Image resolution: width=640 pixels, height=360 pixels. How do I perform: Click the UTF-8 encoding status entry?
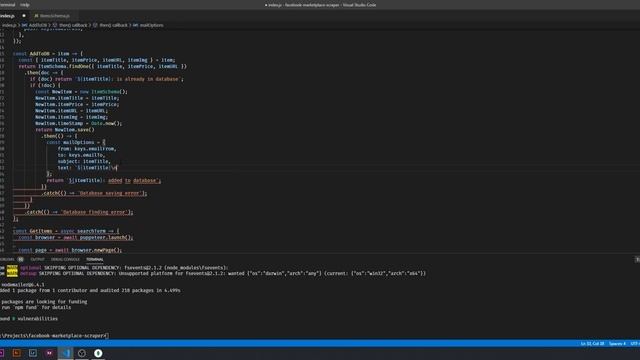point(635,344)
